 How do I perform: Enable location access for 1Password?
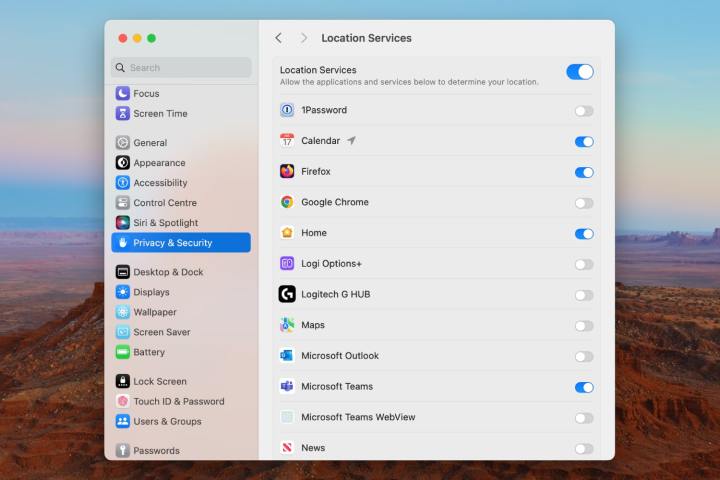[584, 111]
